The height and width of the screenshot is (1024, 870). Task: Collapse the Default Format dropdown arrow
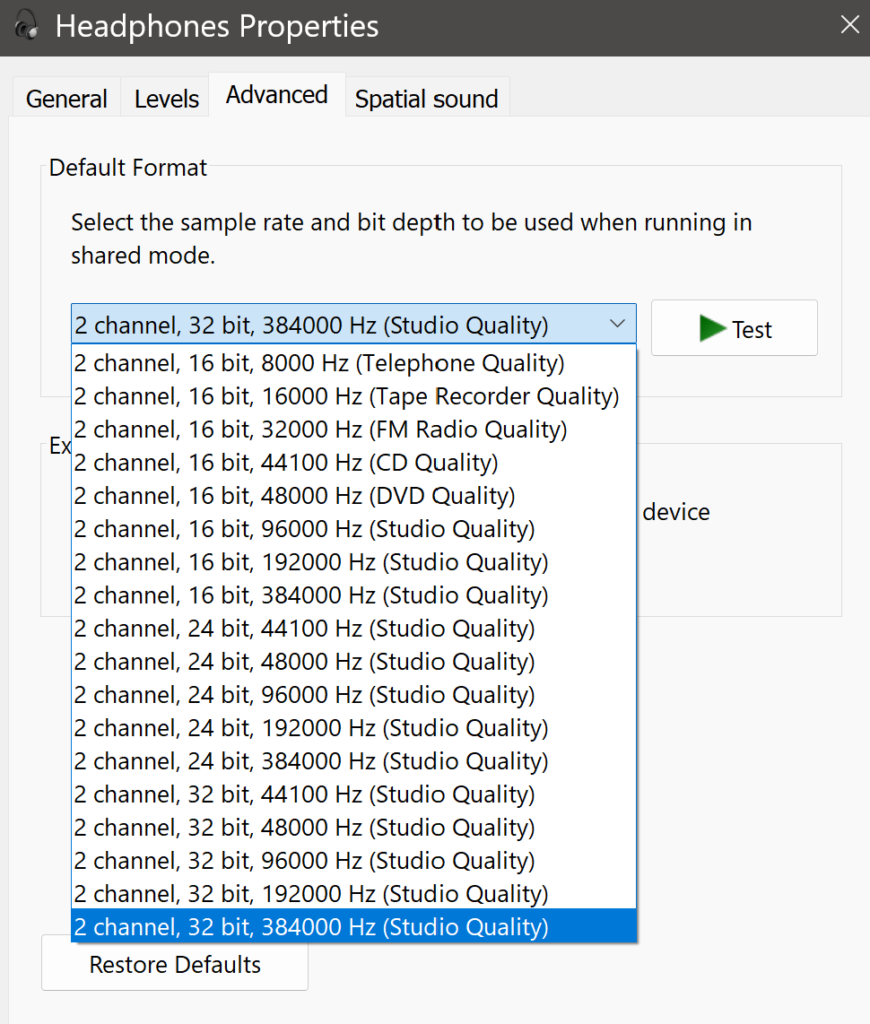pos(617,325)
